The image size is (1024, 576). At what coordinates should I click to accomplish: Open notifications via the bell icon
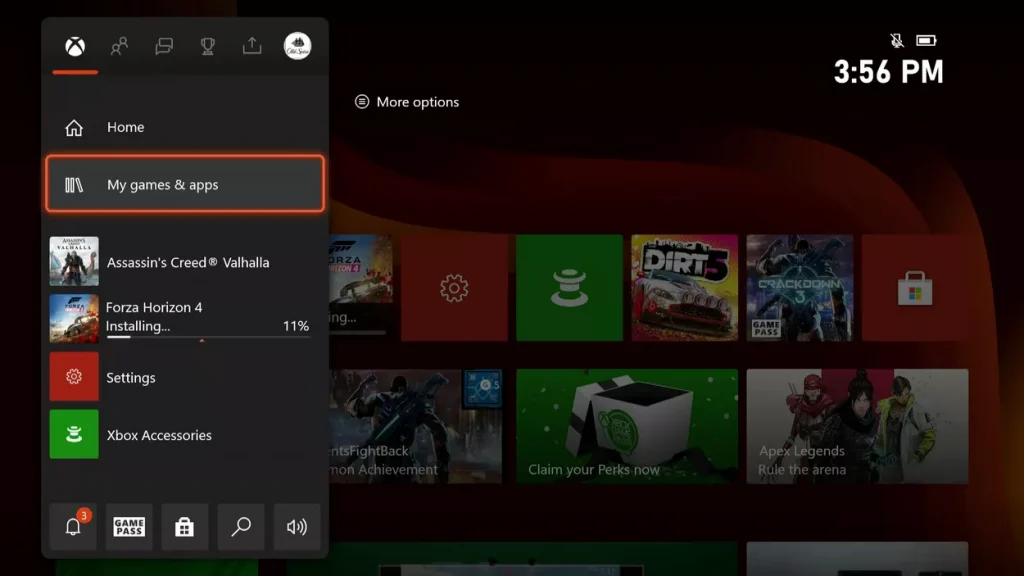tap(73, 527)
